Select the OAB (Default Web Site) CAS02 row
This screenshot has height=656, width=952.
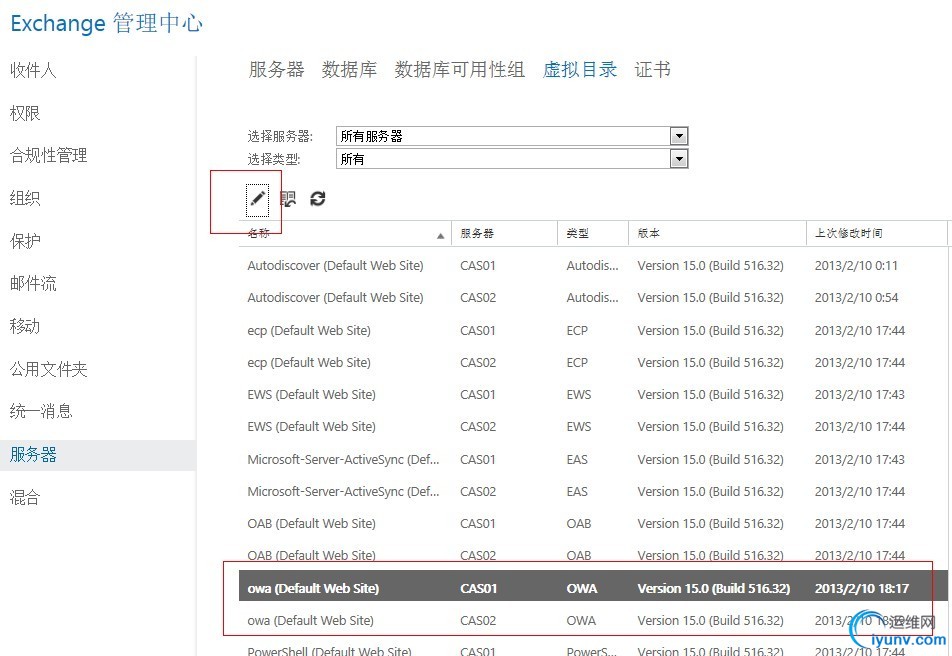coord(593,555)
